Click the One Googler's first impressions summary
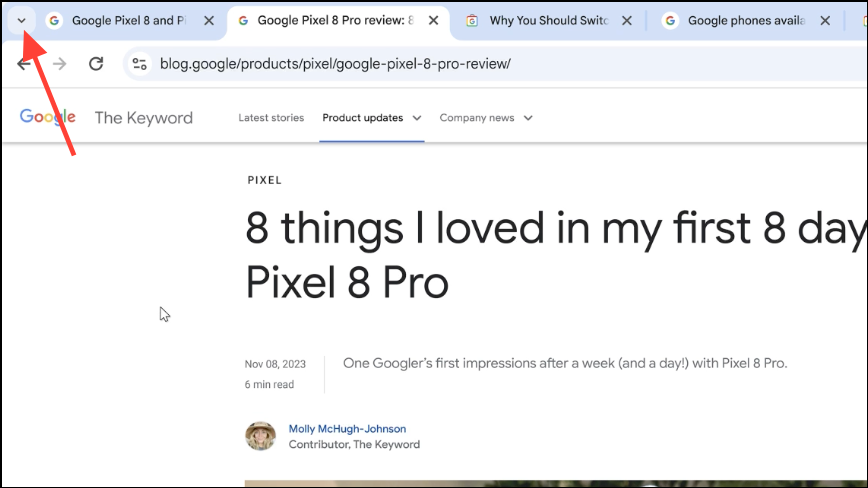The height and width of the screenshot is (488, 868). coord(565,364)
